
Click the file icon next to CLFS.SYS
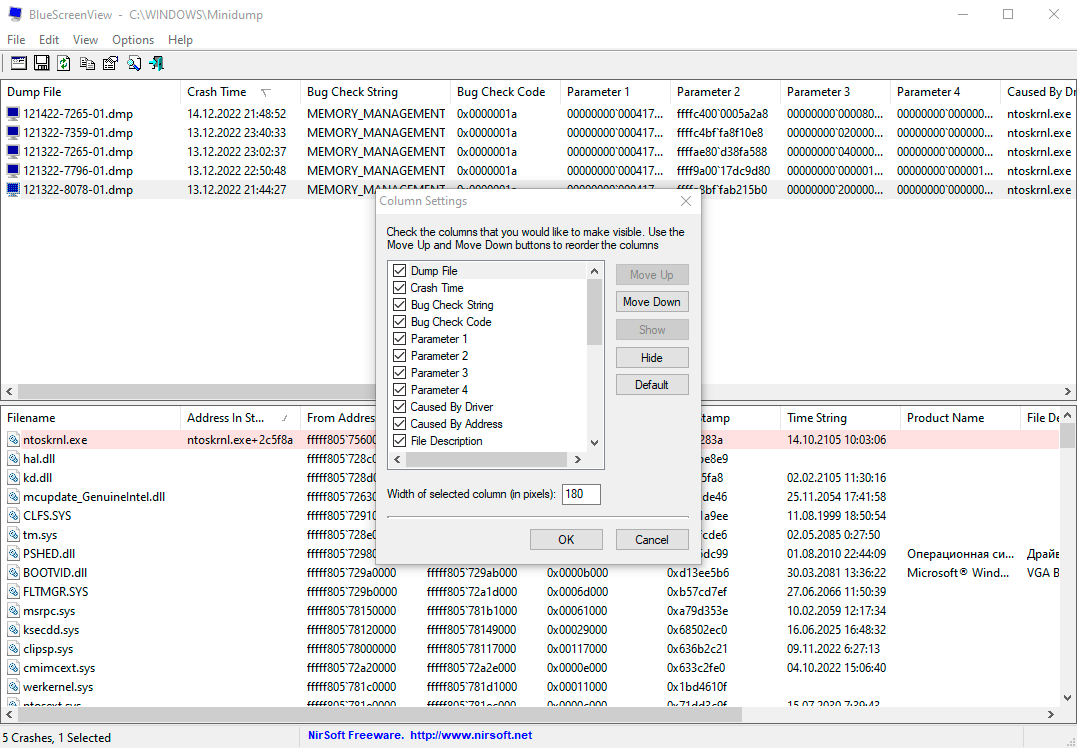click(x=13, y=516)
